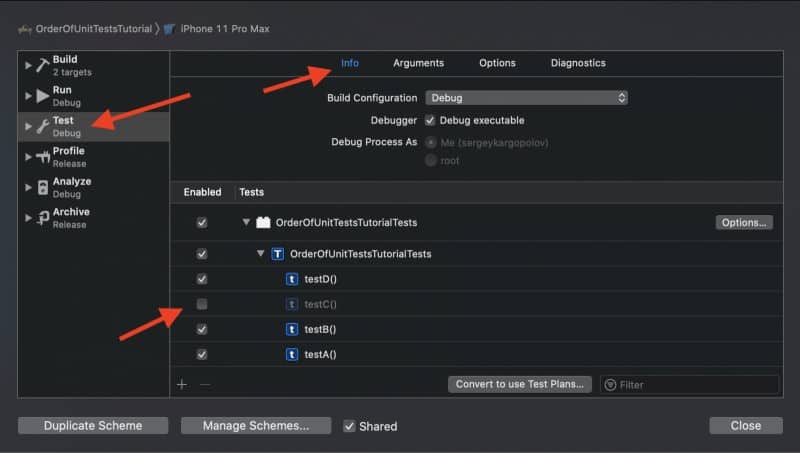Enable the testC() checkbox

pos(202,304)
